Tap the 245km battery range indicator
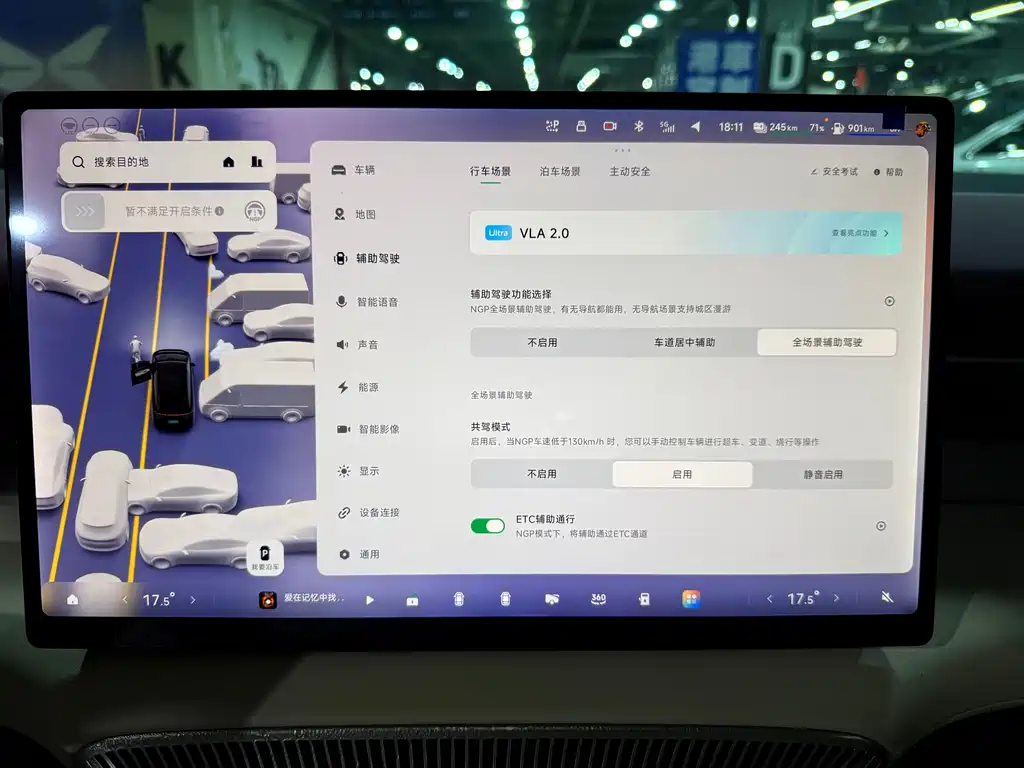This screenshot has height=768, width=1024. click(x=776, y=127)
